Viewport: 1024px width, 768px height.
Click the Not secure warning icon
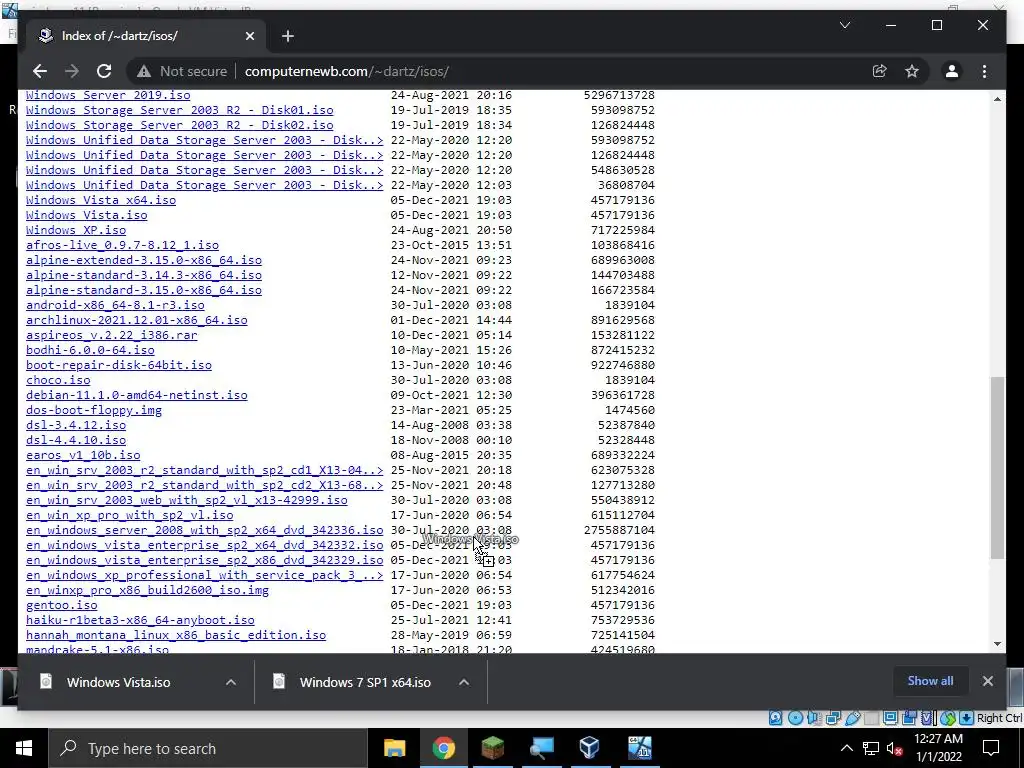(x=144, y=71)
